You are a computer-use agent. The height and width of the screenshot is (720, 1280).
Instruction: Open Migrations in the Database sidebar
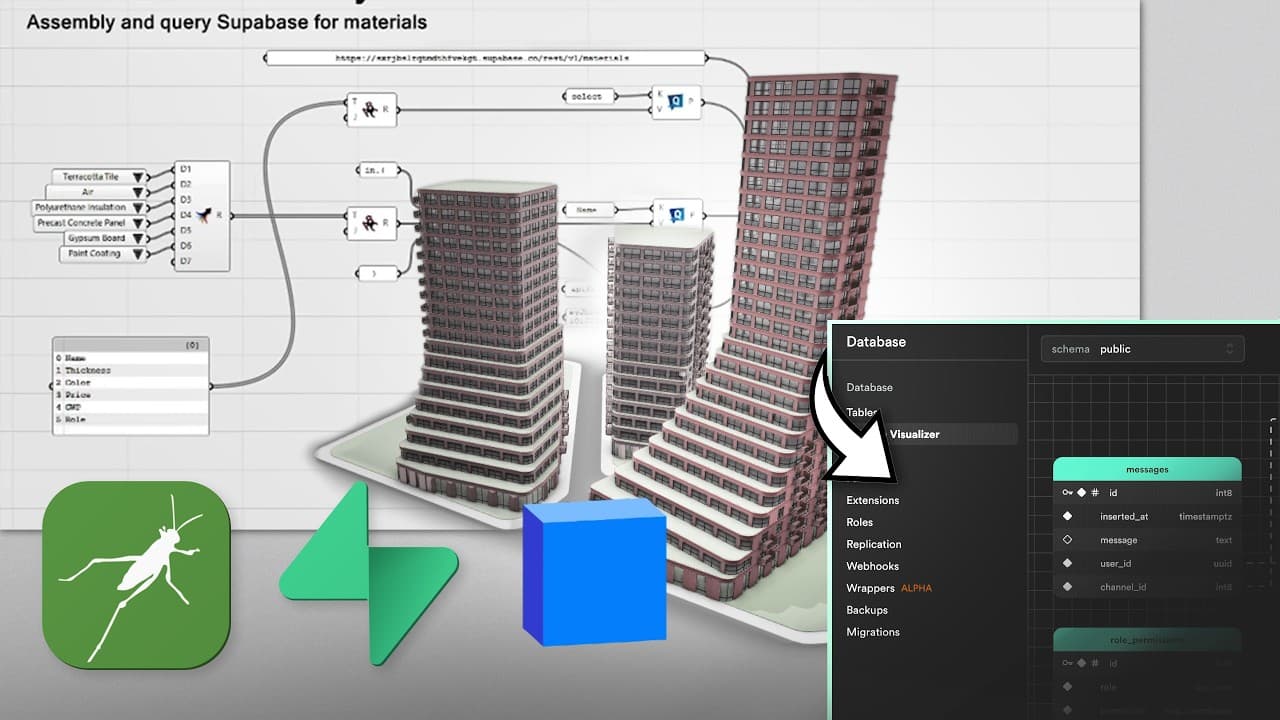point(873,632)
